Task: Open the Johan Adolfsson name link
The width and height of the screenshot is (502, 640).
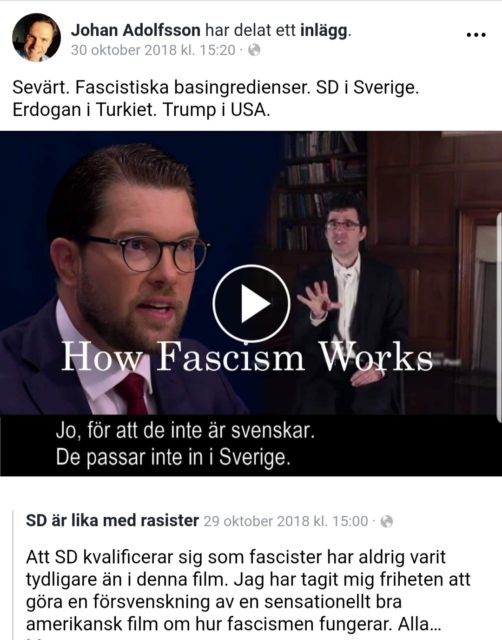Action: coord(135,30)
